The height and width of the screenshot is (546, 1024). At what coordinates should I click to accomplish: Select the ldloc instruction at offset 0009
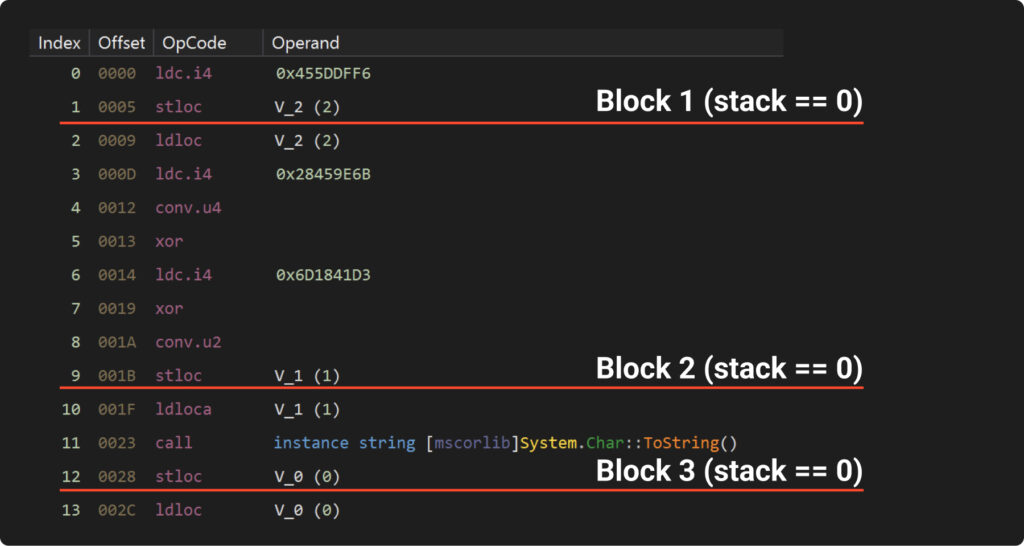(x=178, y=140)
